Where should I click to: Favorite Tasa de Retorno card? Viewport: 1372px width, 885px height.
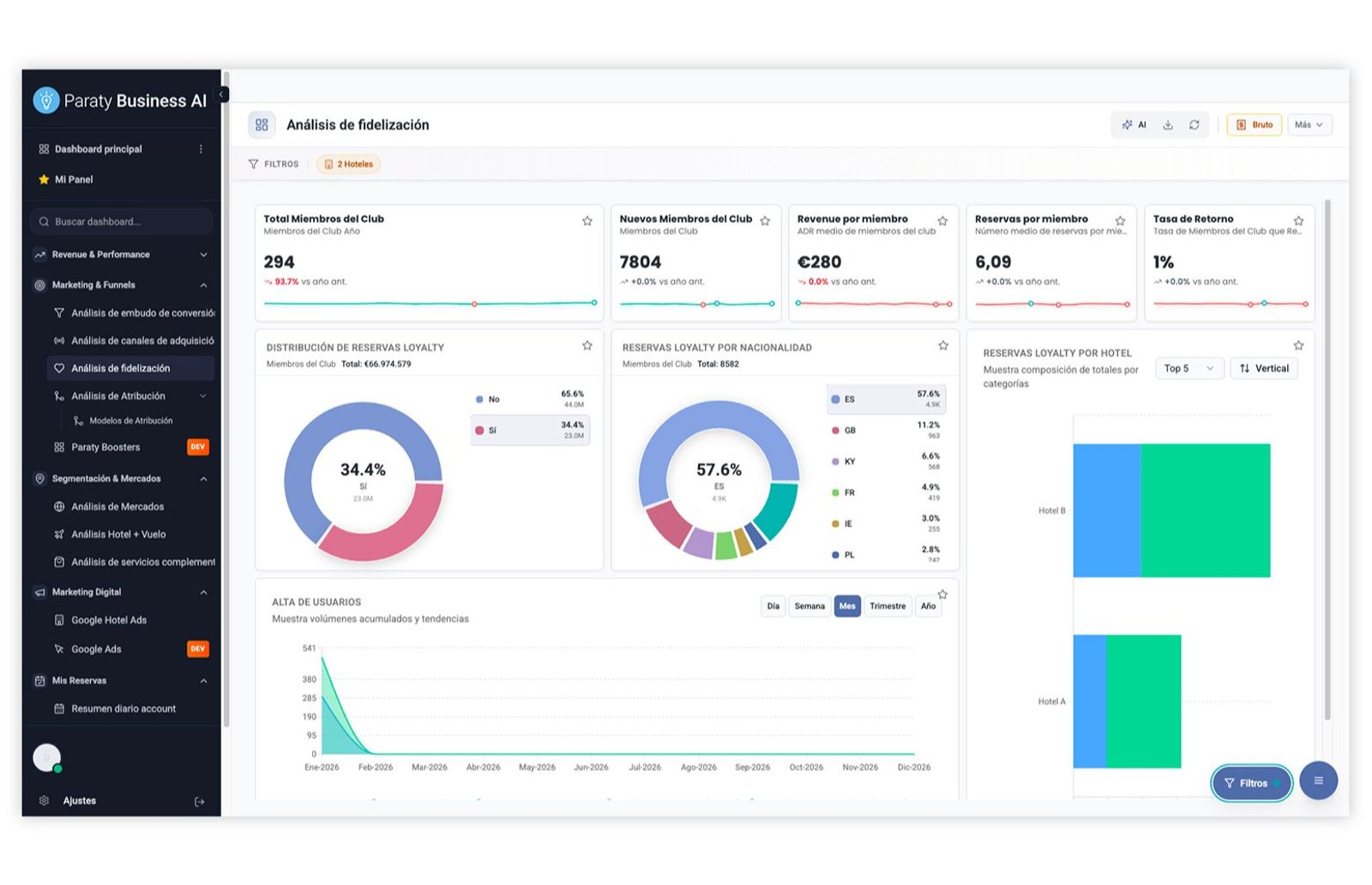1298,220
